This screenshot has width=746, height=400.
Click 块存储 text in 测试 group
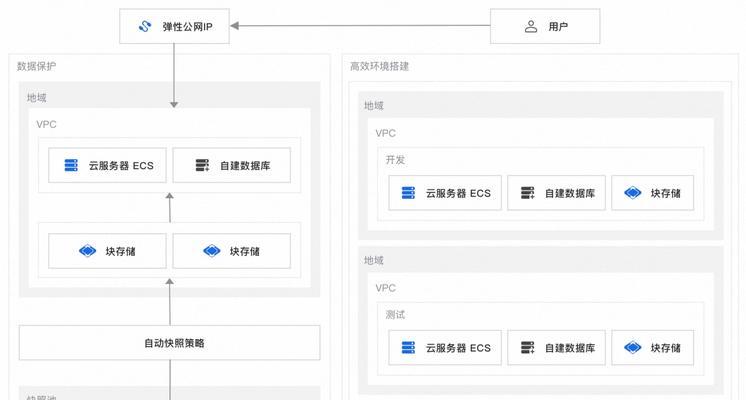666,348
